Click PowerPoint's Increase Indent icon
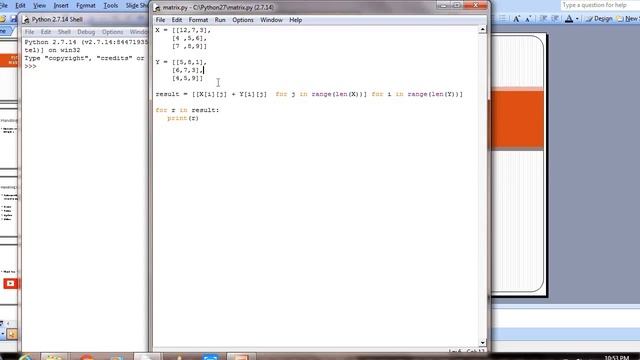Viewport: 640px width, 360px height. (555, 19)
